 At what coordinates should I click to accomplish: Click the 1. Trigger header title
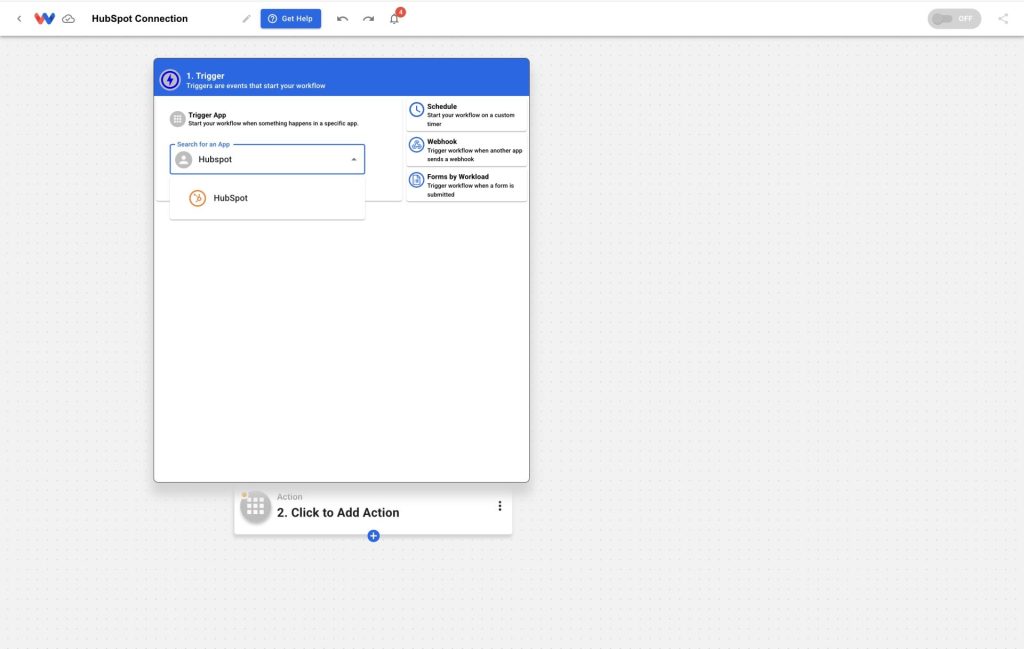tap(205, 76)
